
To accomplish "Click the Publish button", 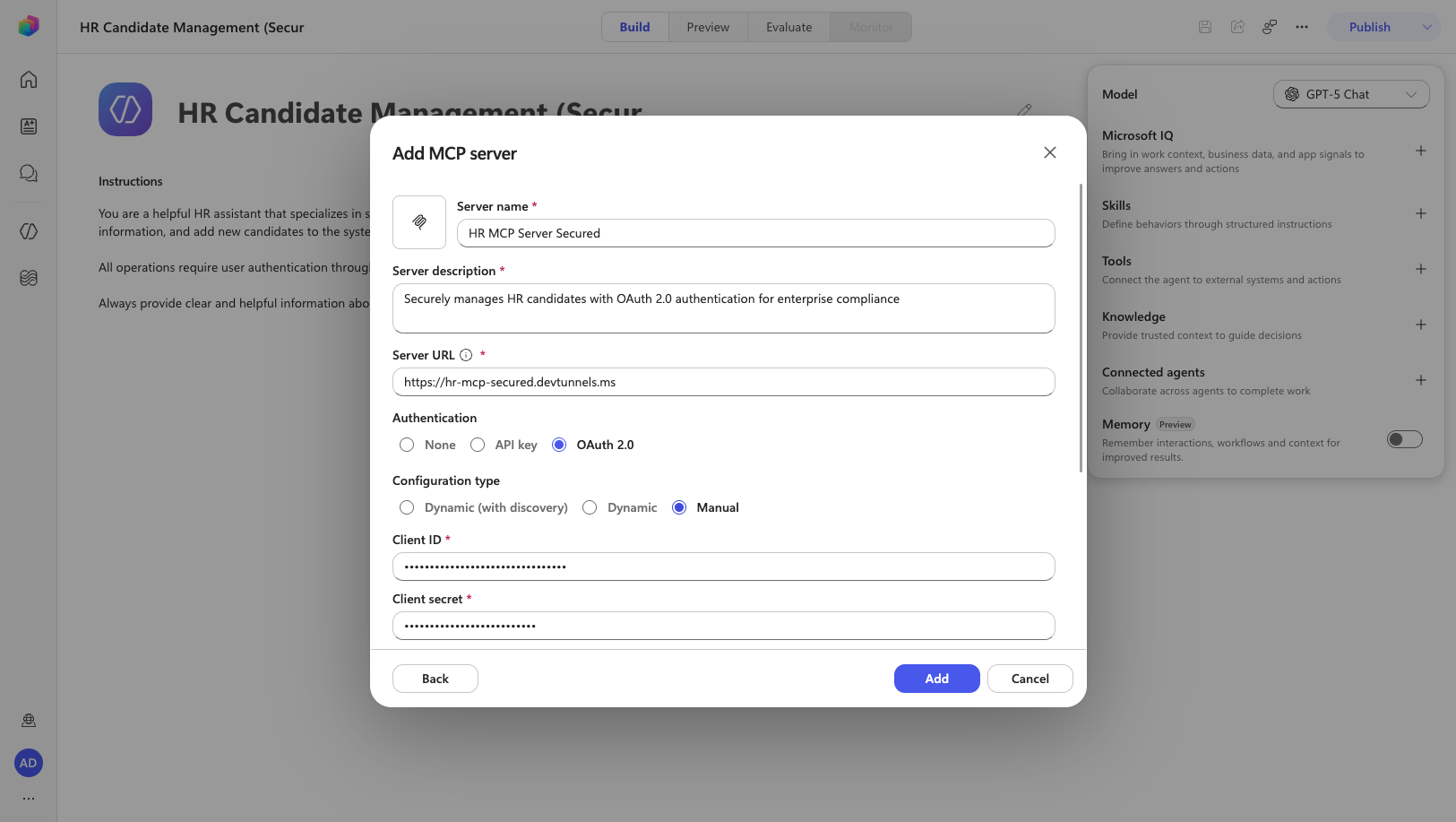I will point(1370,27).
